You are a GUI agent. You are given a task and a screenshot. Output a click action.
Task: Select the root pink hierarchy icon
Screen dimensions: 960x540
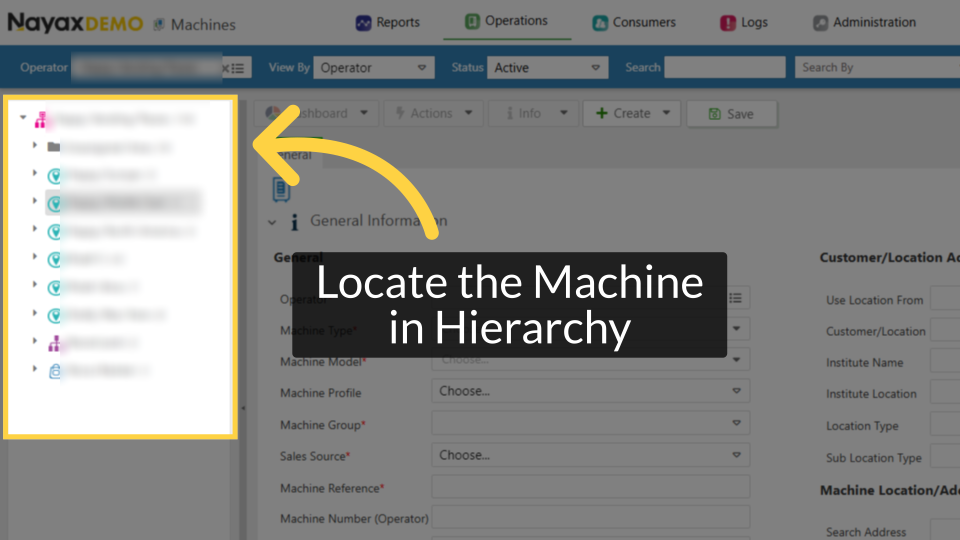tap(41, 120)
